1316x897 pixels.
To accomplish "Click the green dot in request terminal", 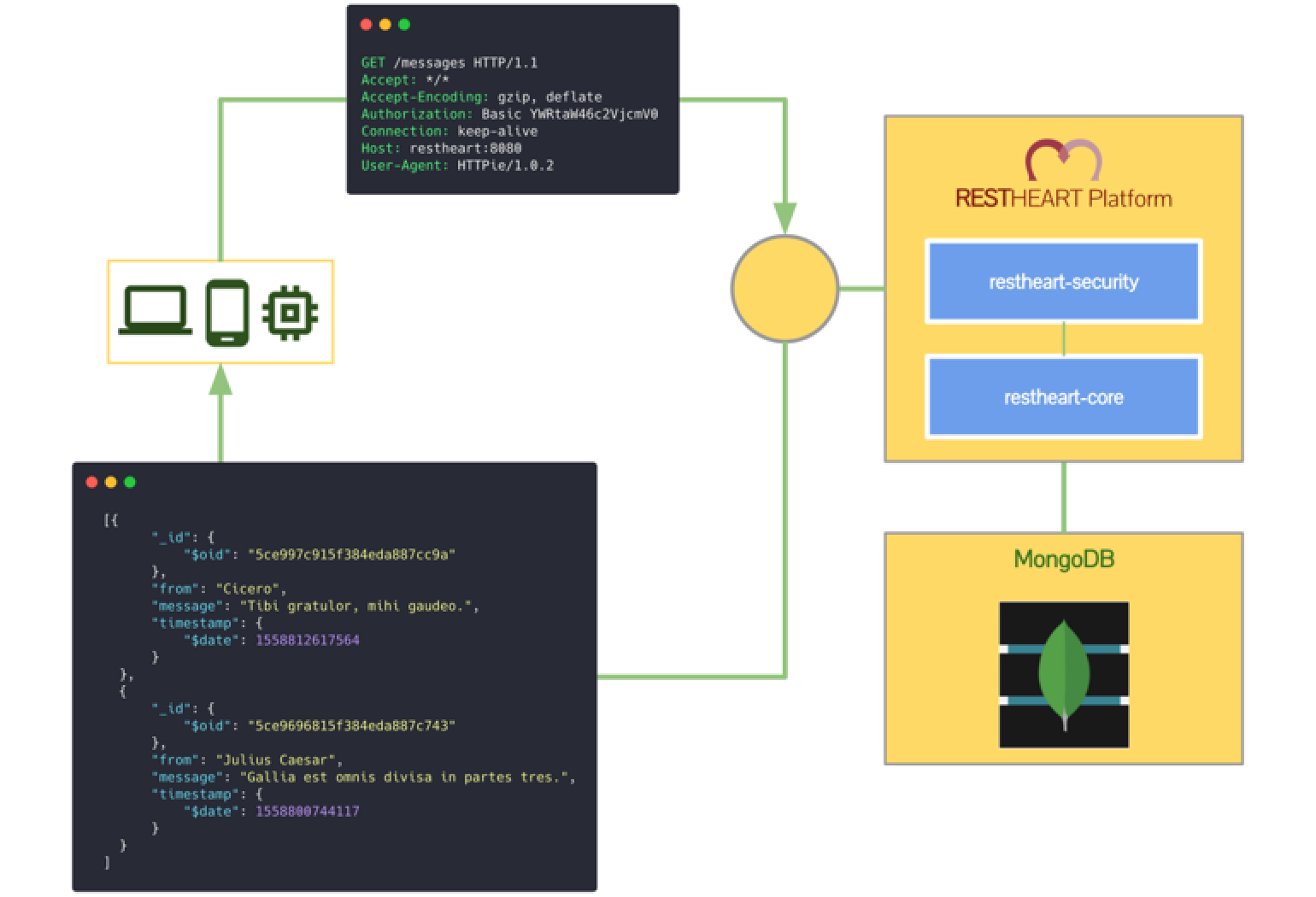I will (x=404, y=25).
